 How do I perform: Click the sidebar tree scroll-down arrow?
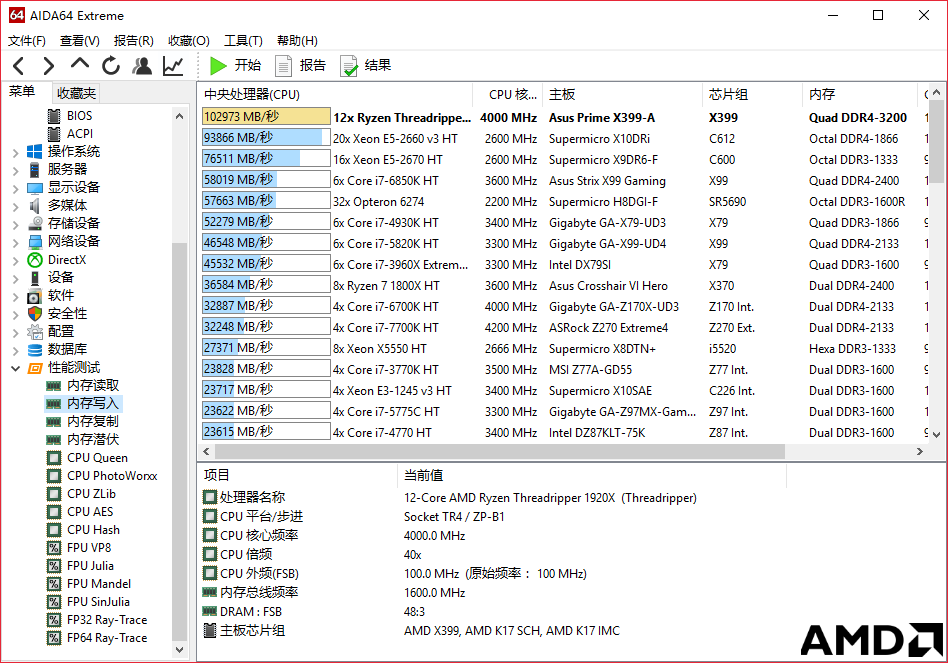click(x=180, y=650)
